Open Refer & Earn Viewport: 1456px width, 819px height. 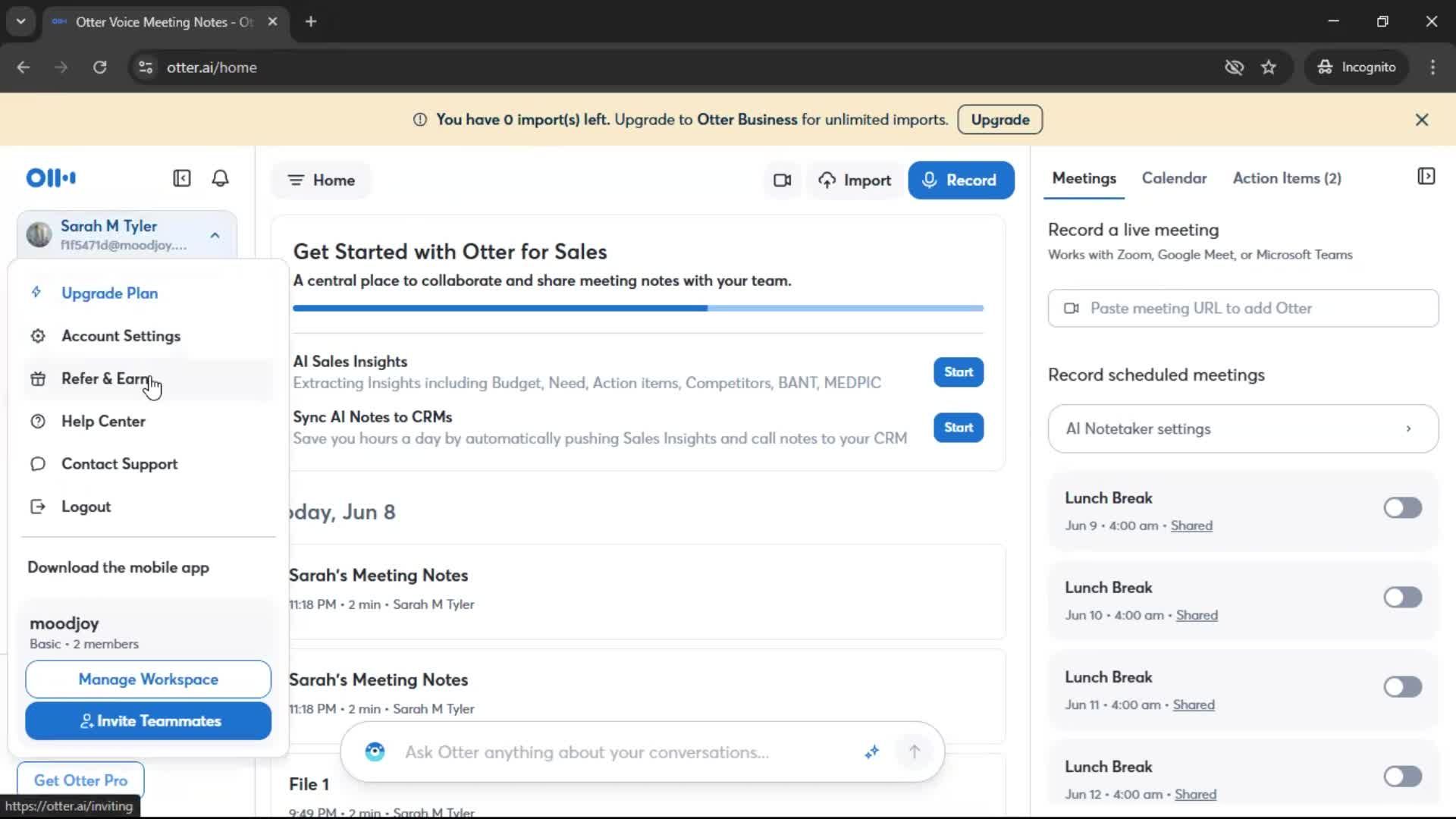pos(148,379)
